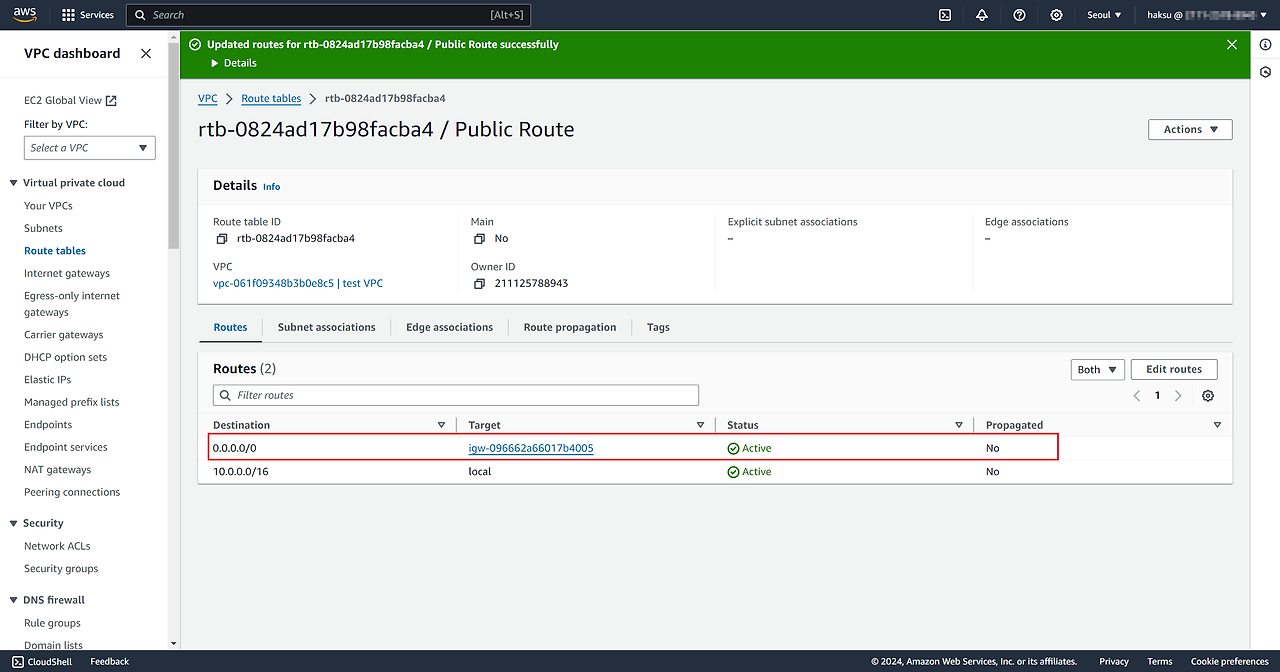Screen dimensions: 1280x672
Task: Open the notifications bell icon
Action: point(982,15)
